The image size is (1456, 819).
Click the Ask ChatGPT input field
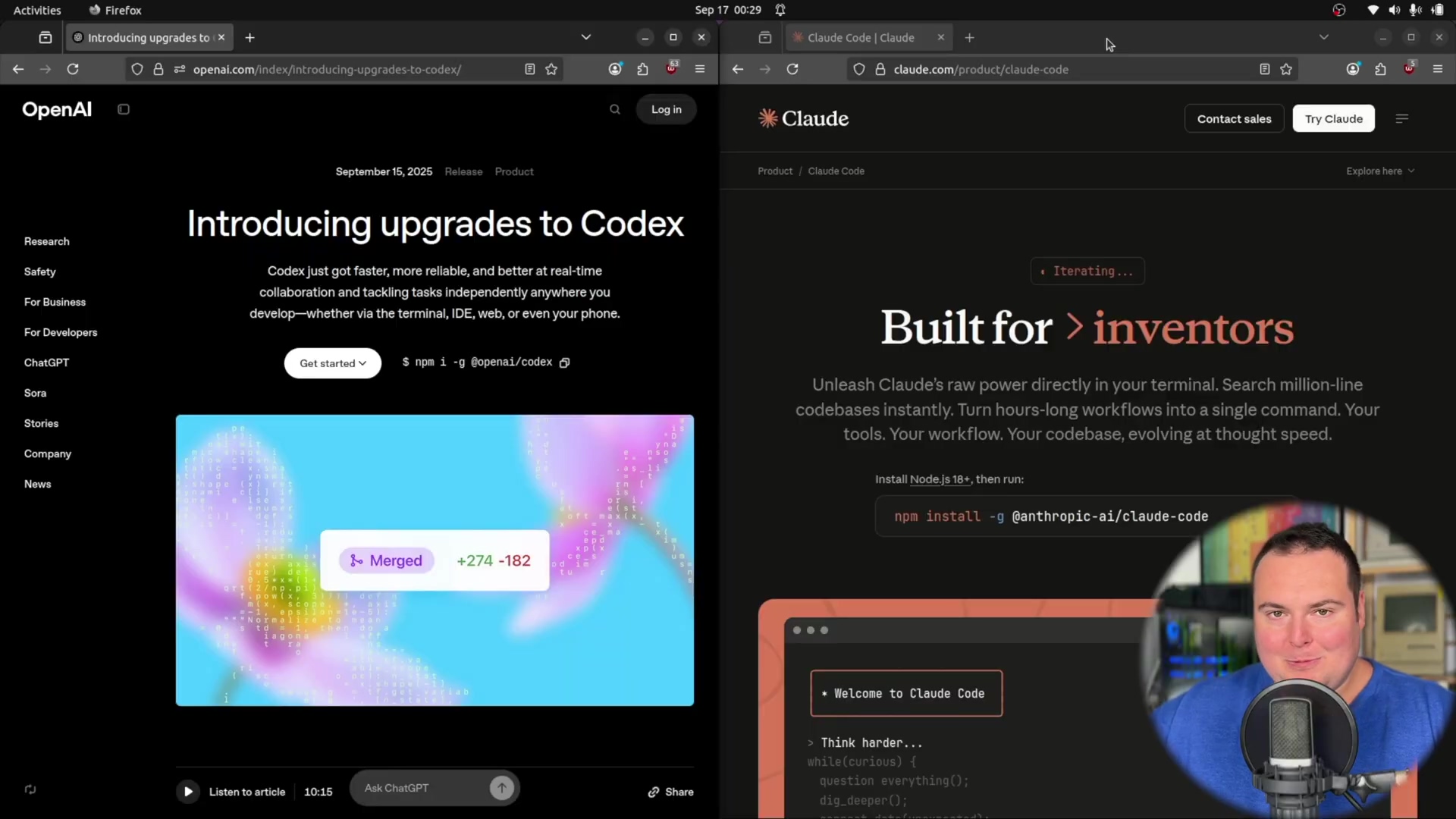click(421, 788)
